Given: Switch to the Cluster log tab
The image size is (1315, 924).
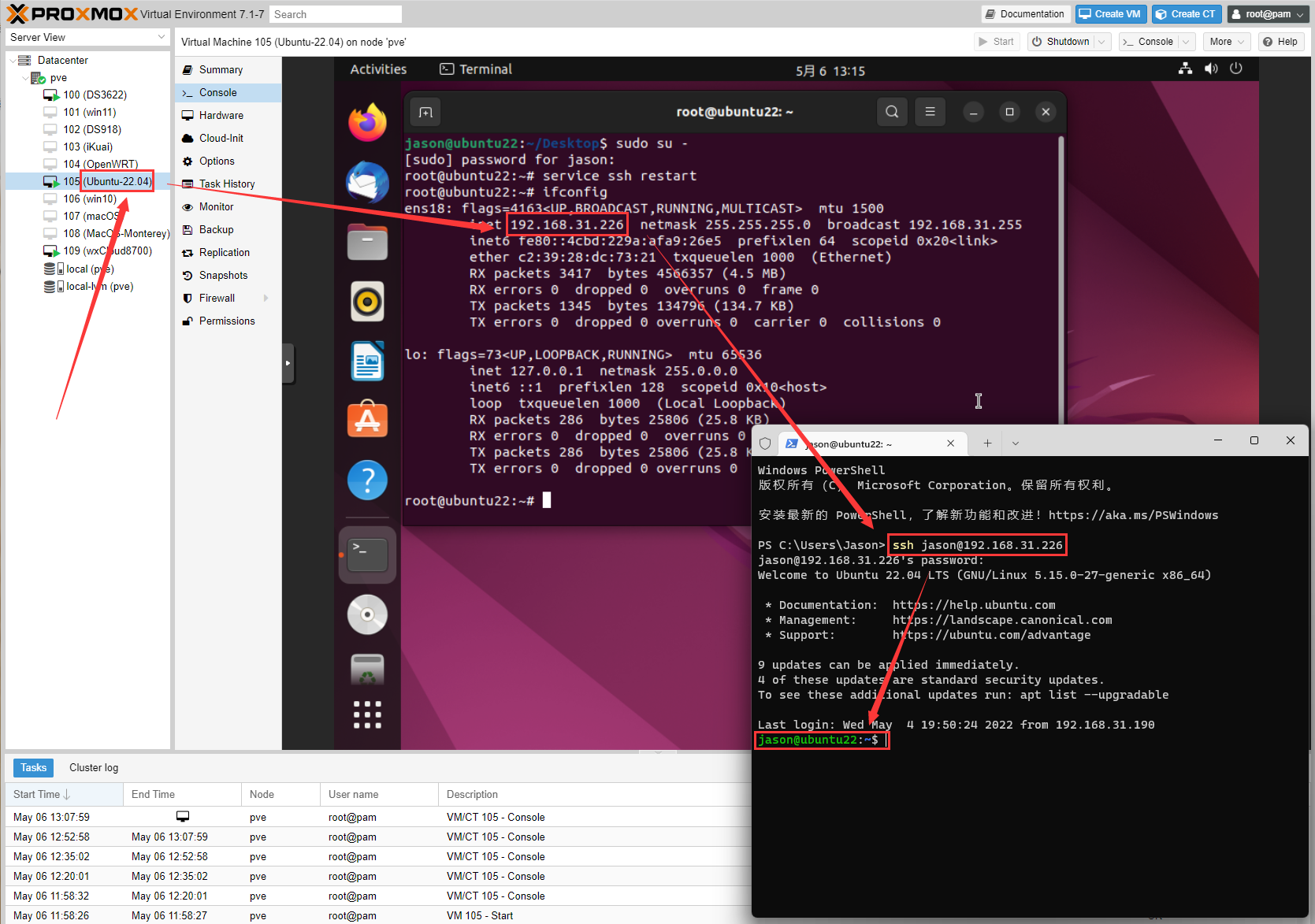Looking at the screenshot, I should pos(94,767).
